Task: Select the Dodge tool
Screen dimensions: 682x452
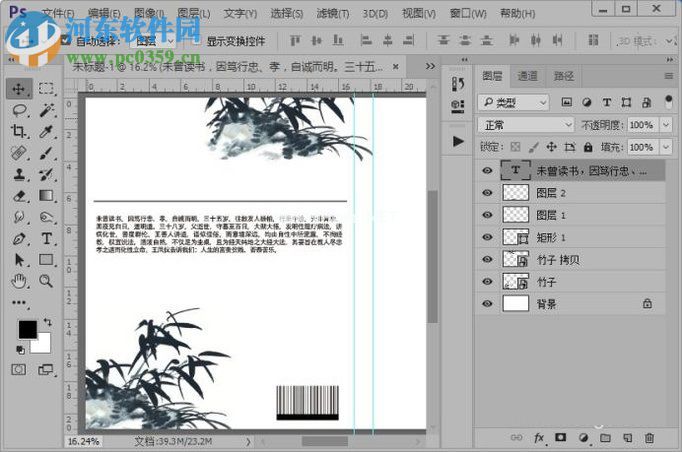Action: 46,217
